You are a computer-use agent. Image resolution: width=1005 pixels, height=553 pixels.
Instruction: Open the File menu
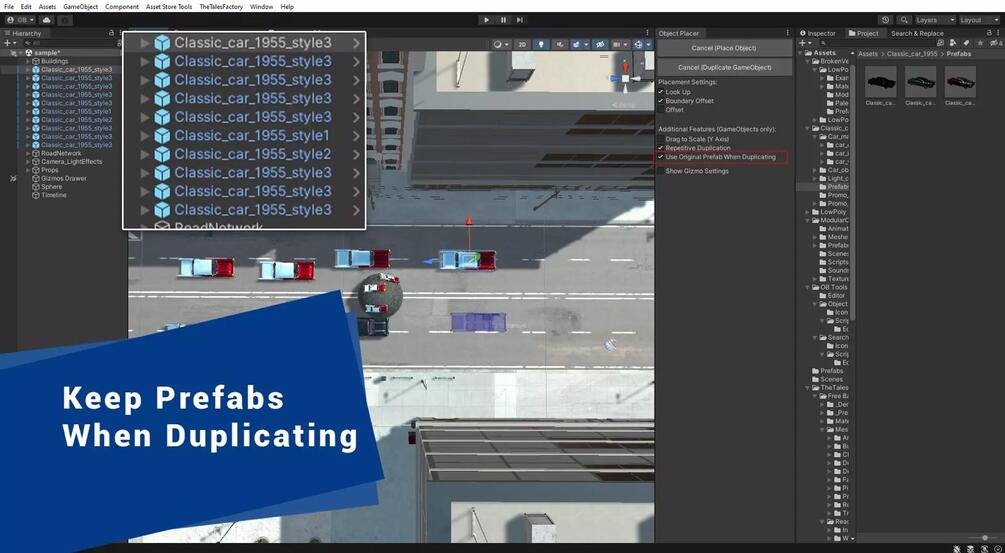(x=9, y=6)
